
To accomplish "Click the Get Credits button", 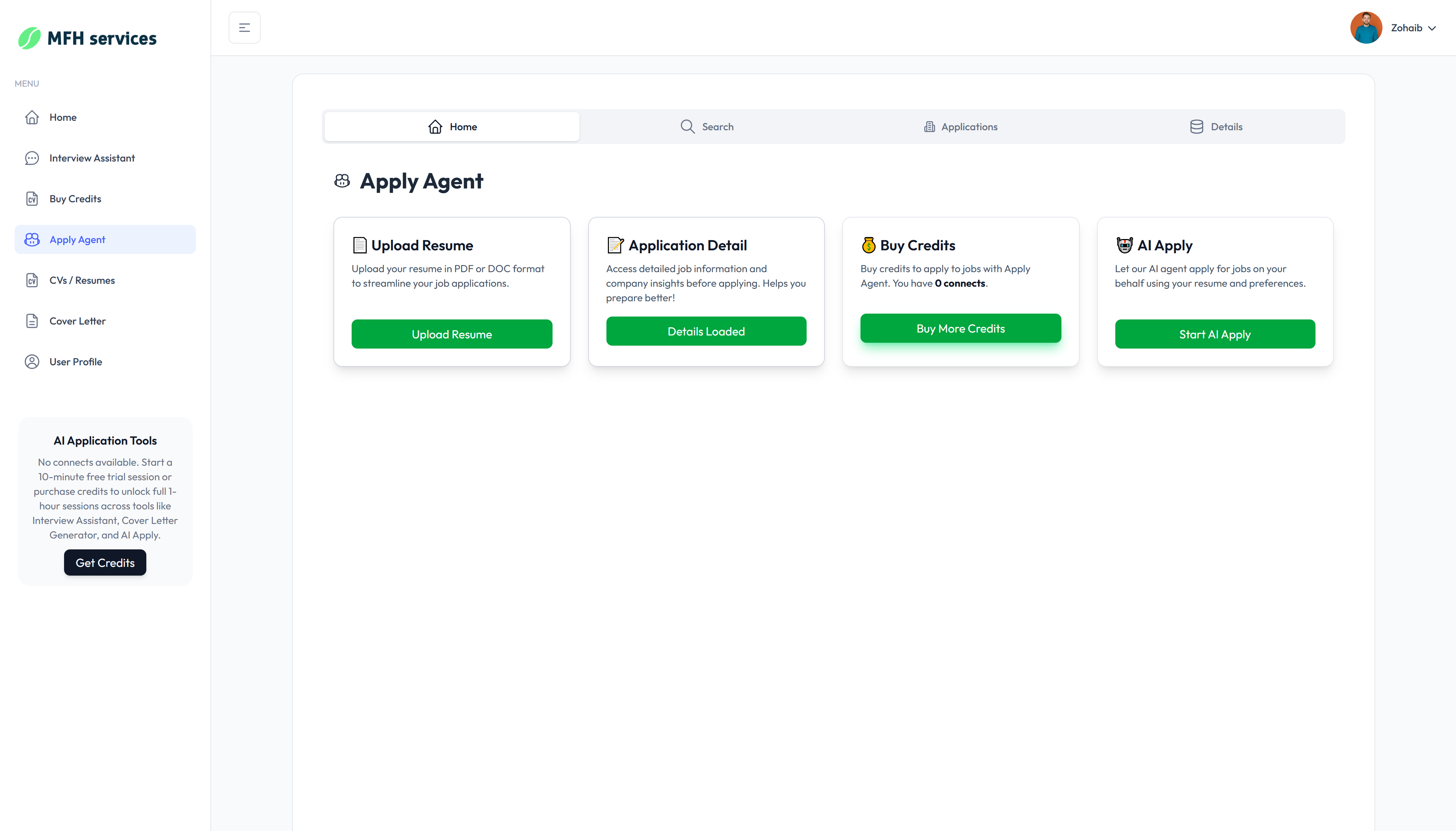I will [x=104, y=562].
